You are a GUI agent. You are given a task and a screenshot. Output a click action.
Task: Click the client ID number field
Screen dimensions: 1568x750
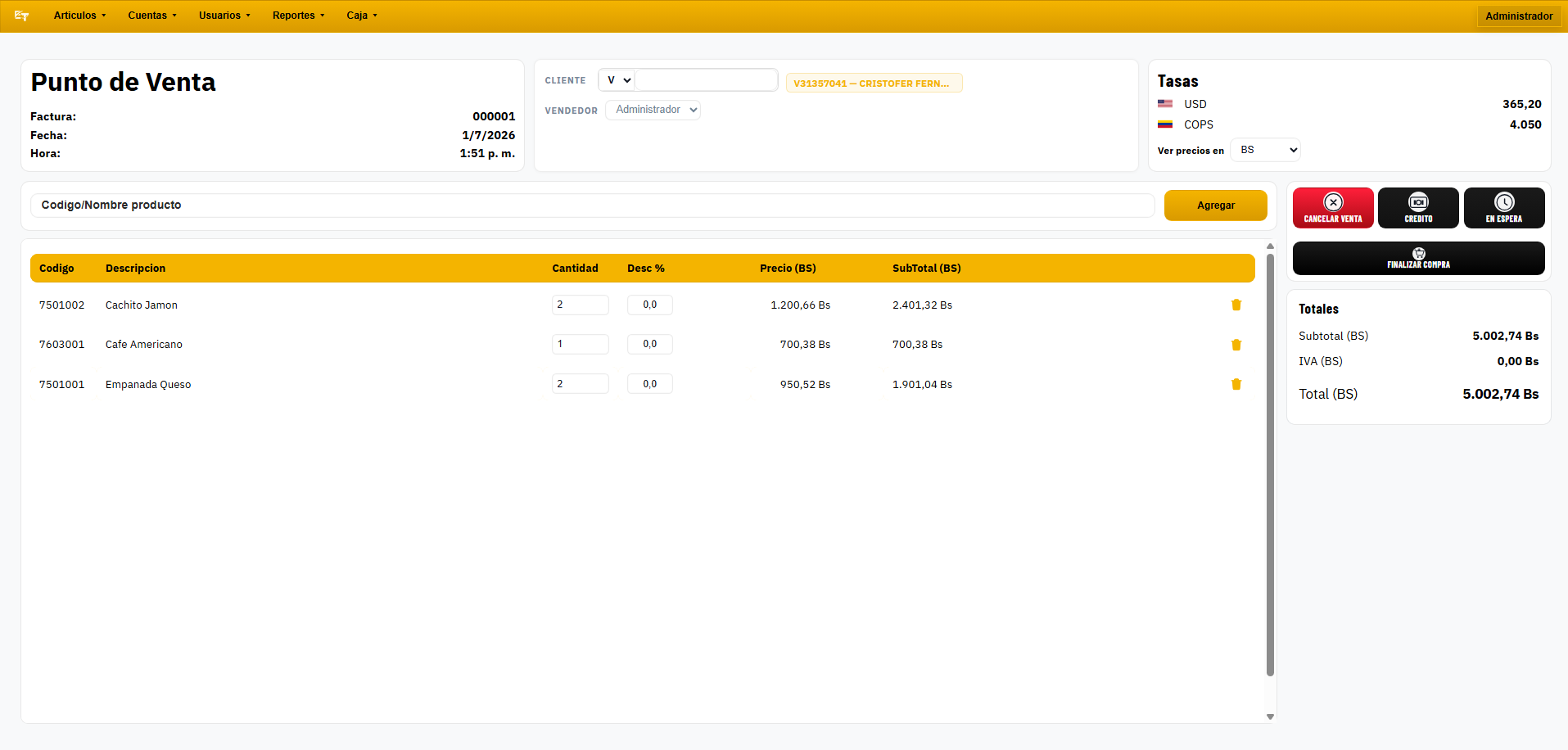[x=706, y=80]
